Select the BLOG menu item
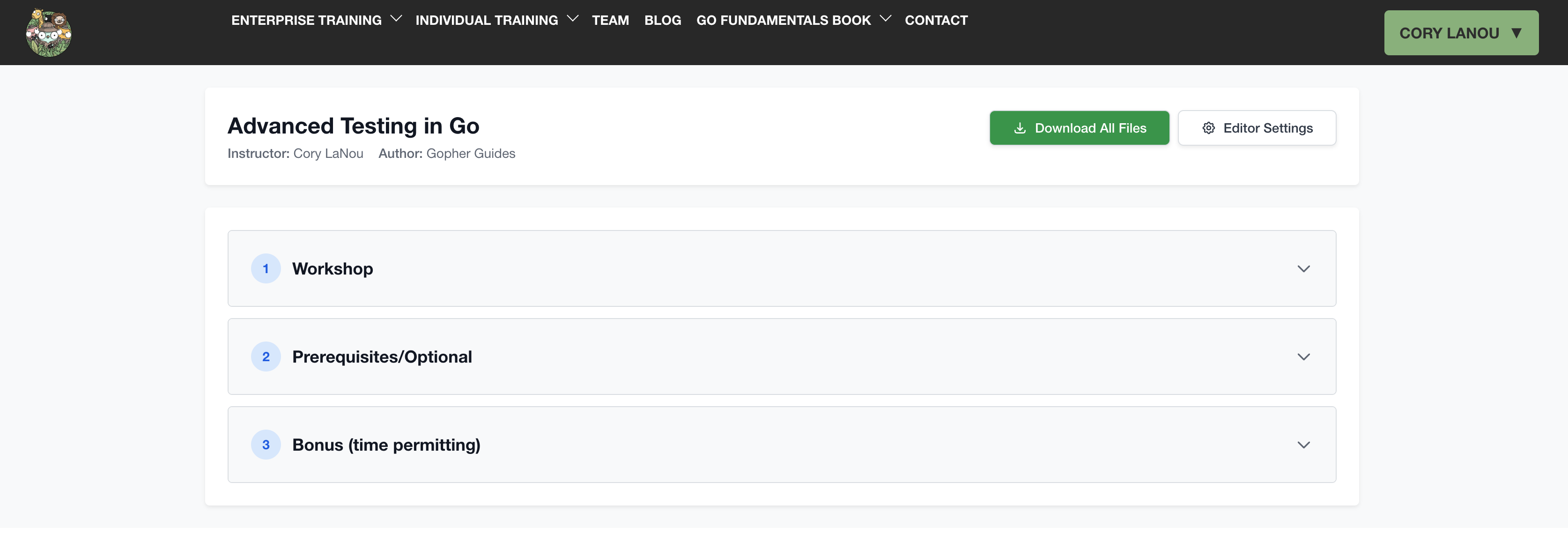1568x535 pixels. click(663, 20)
